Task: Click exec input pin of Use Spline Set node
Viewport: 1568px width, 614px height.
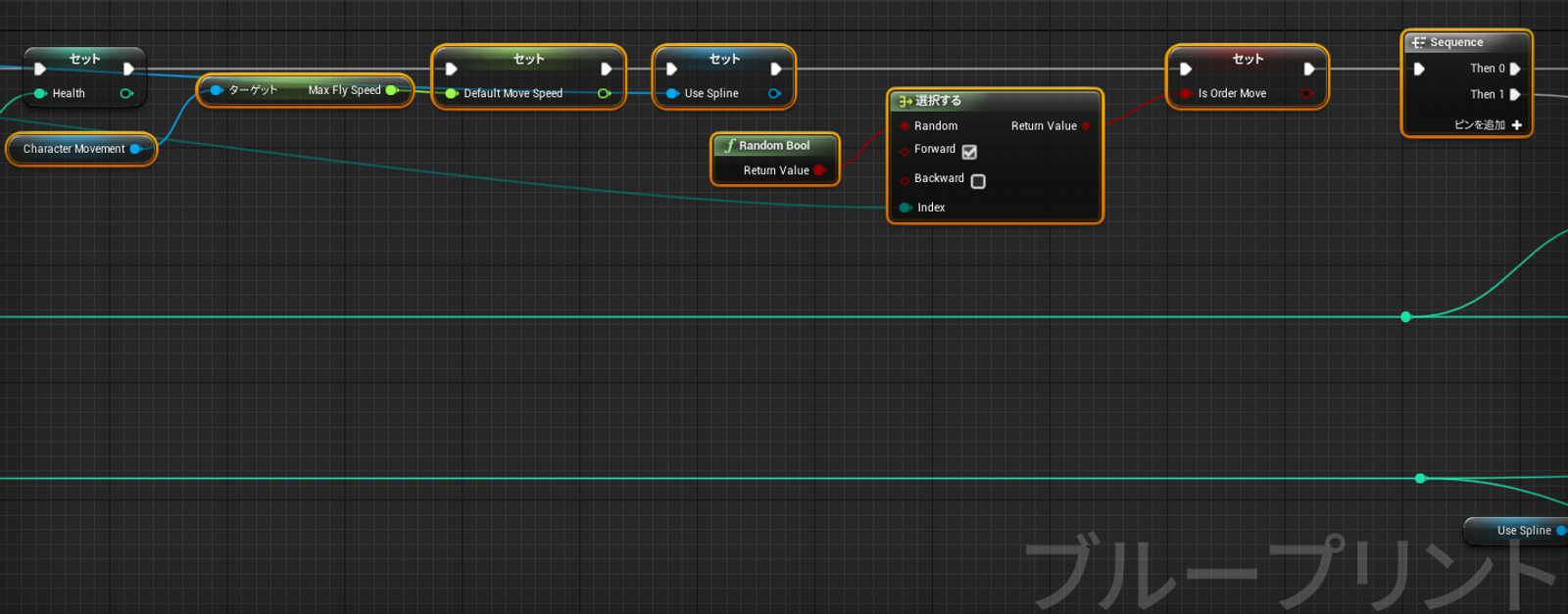Action: pos(672,69)
